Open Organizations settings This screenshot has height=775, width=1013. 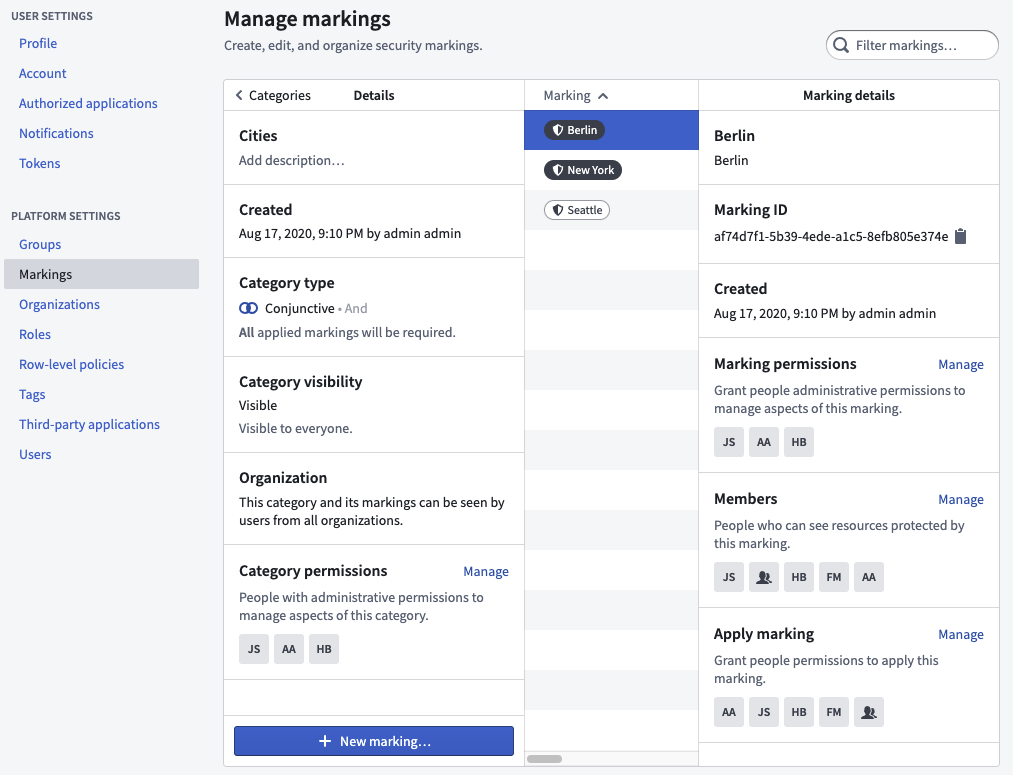pos(59,305)
